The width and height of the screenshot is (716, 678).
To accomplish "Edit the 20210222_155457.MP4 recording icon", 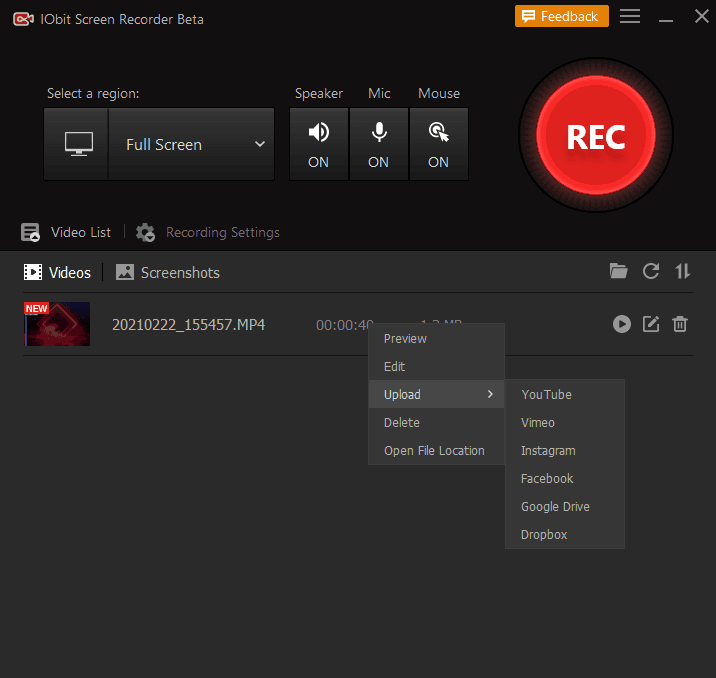I will (x=651, y=324).
